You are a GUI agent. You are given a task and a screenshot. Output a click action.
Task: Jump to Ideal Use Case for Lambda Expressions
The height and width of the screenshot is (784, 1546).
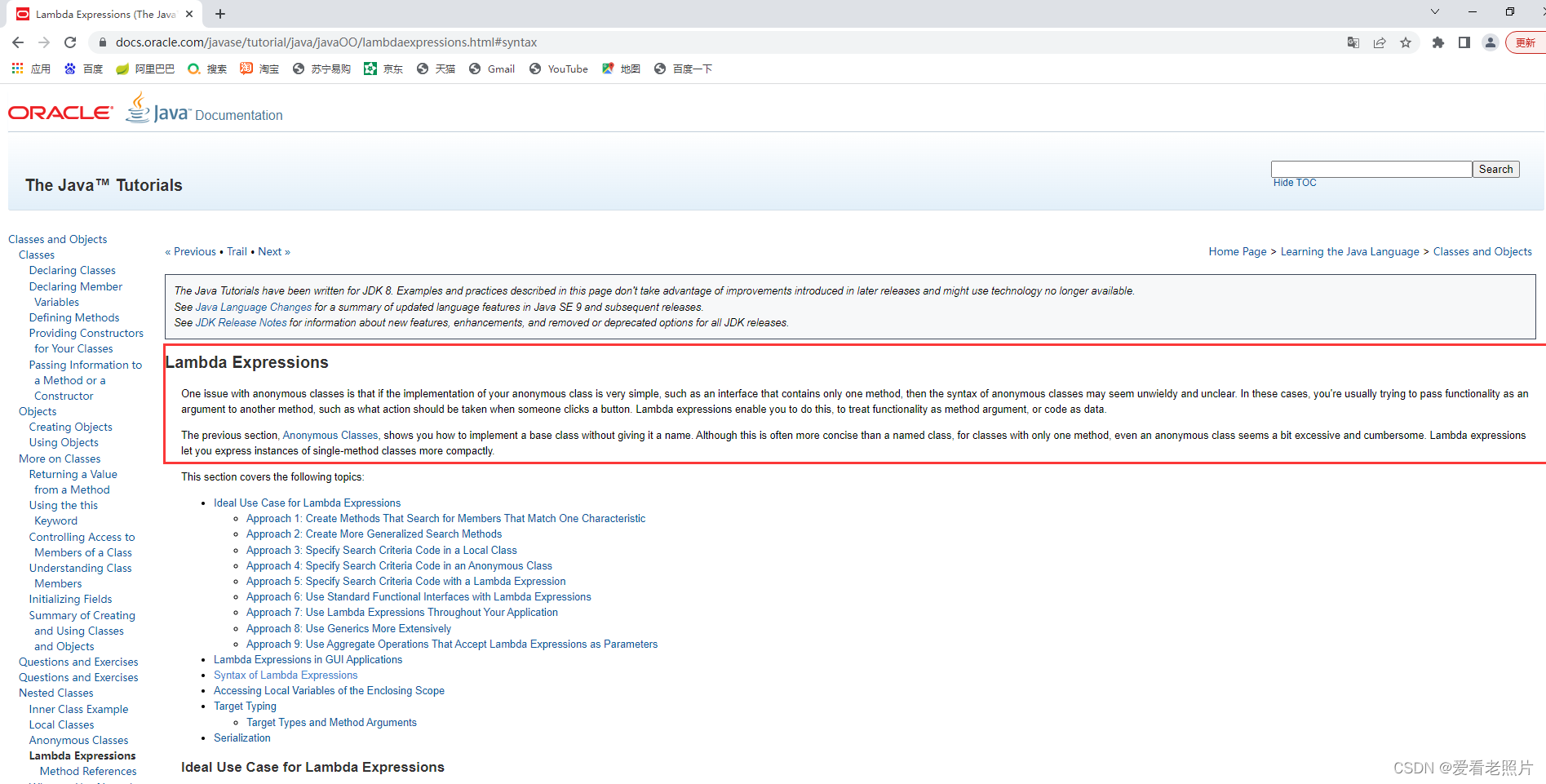tap(307, 503)
